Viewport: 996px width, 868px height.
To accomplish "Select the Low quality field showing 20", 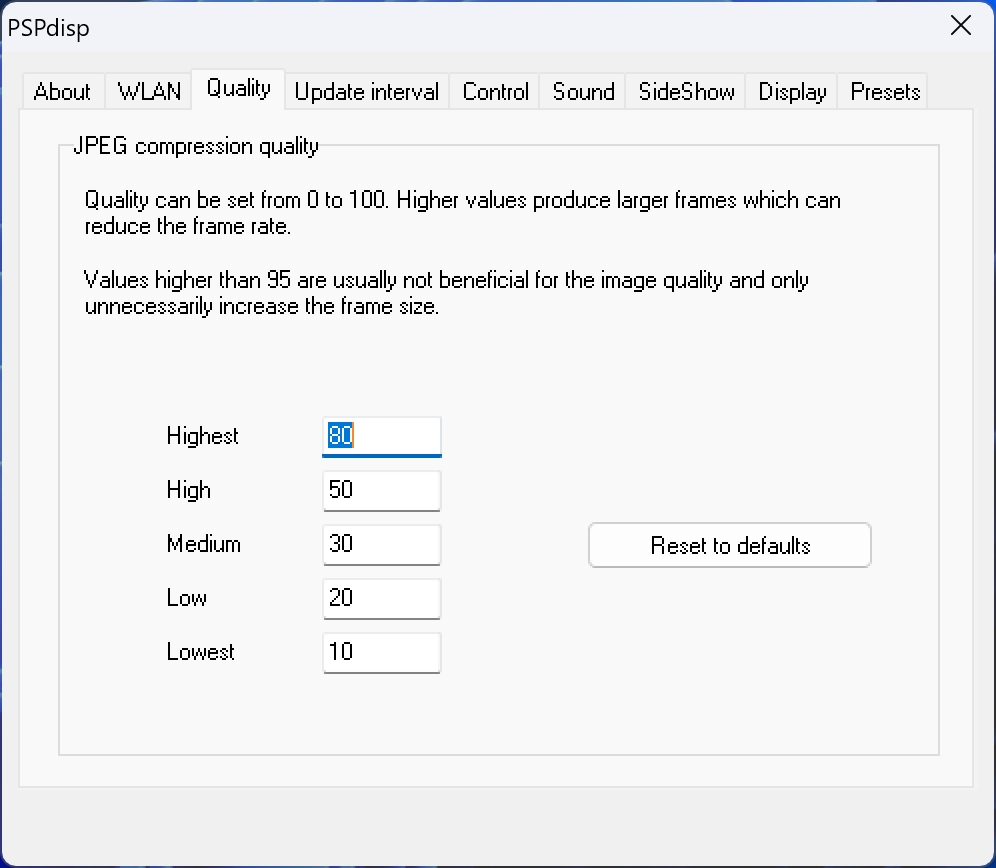I will 382,599.
